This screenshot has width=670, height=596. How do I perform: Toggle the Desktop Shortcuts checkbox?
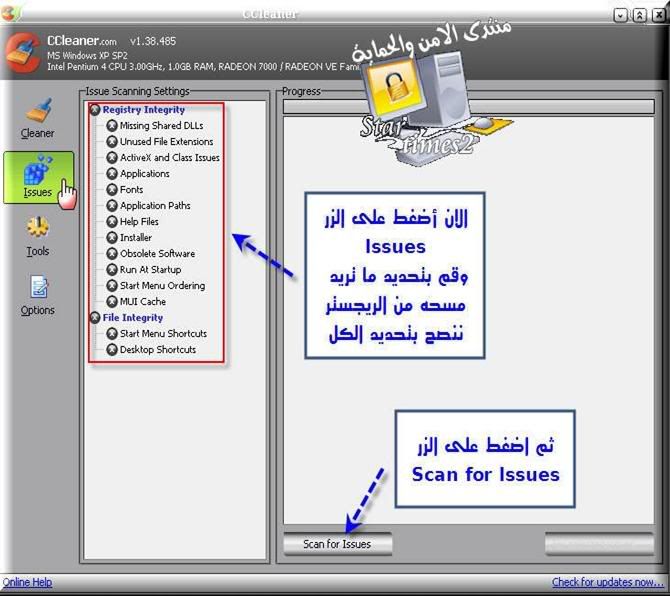pos(112,349)
